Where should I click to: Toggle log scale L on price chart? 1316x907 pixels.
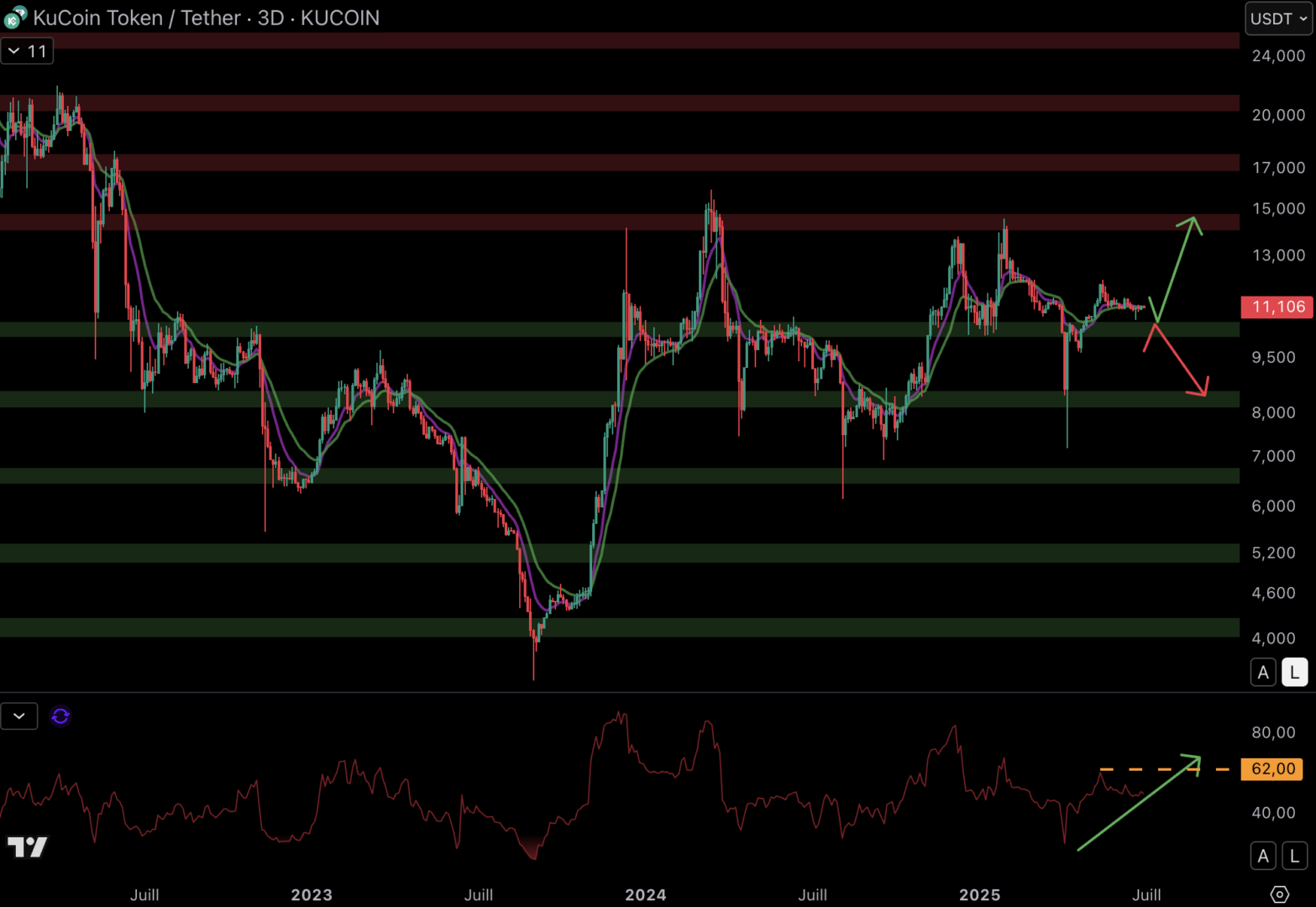(x=1294, y=672)
